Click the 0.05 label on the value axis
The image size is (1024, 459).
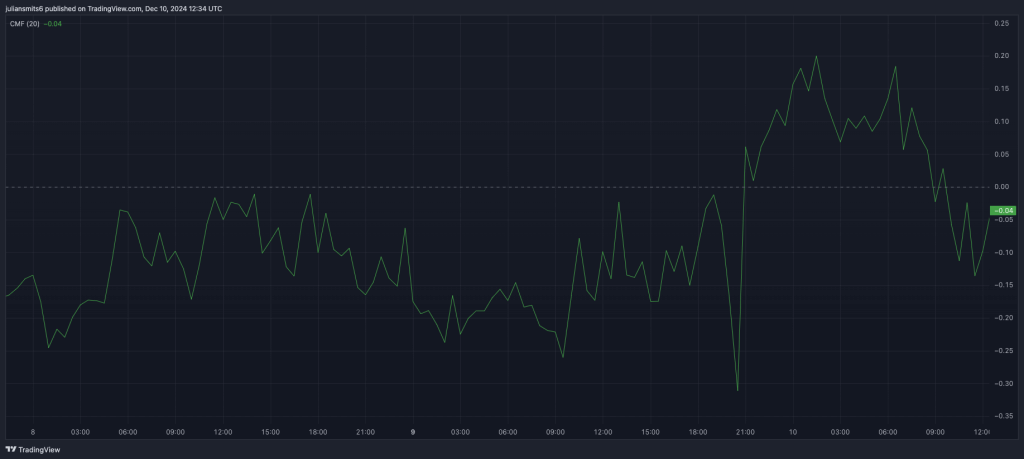pos(1001,154)
